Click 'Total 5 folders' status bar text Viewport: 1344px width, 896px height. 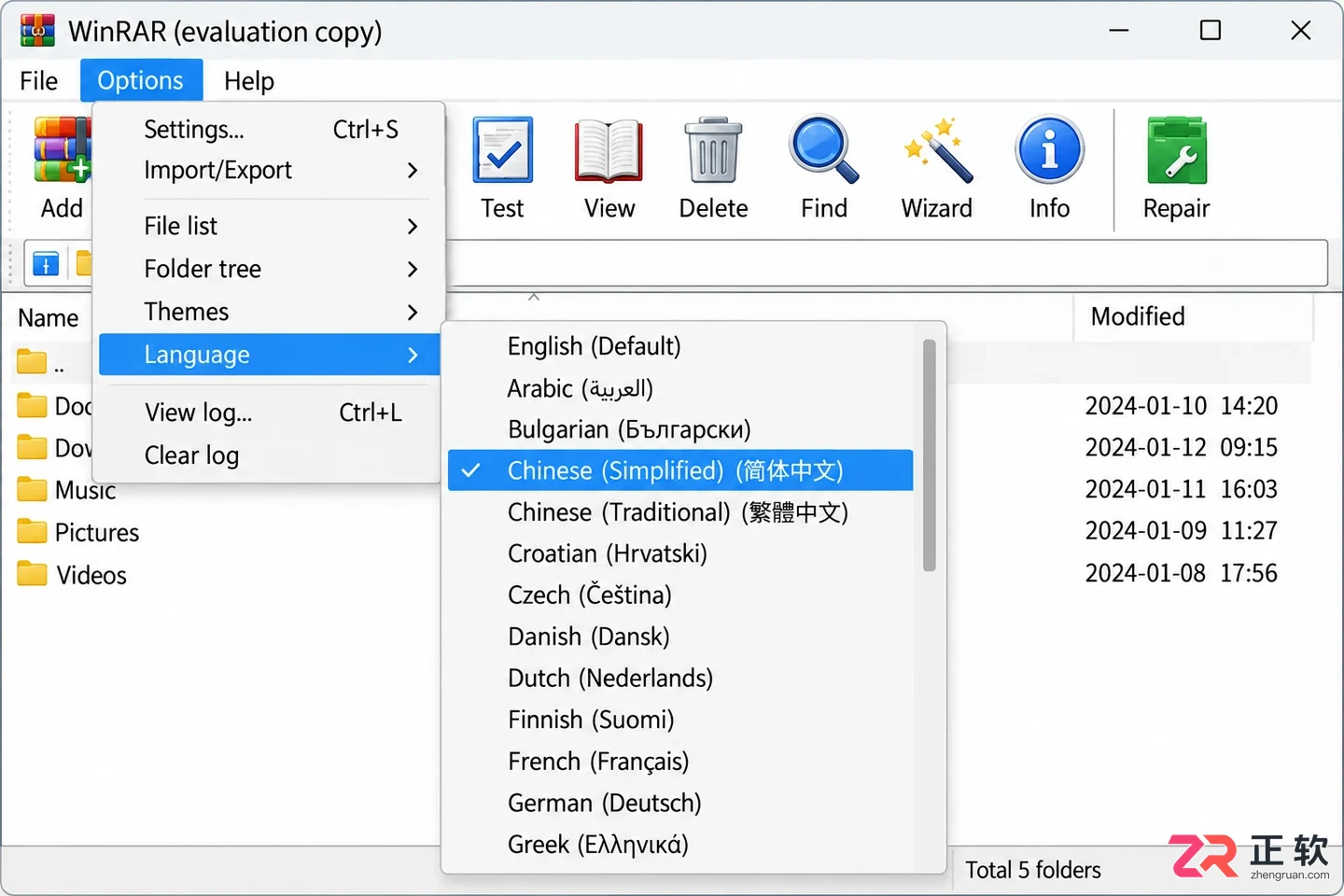click(1032, 870)
